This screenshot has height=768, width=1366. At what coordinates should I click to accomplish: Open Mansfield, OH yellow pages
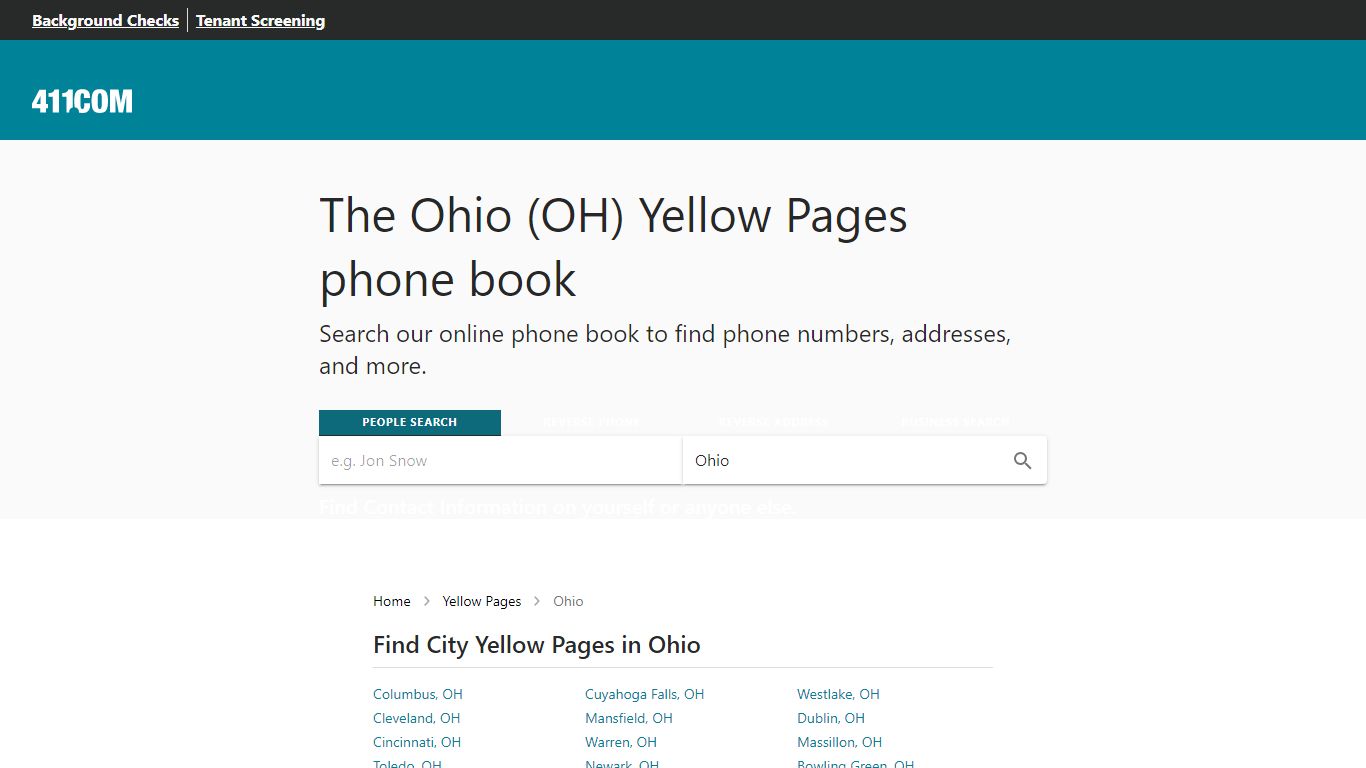click(629, 718)
